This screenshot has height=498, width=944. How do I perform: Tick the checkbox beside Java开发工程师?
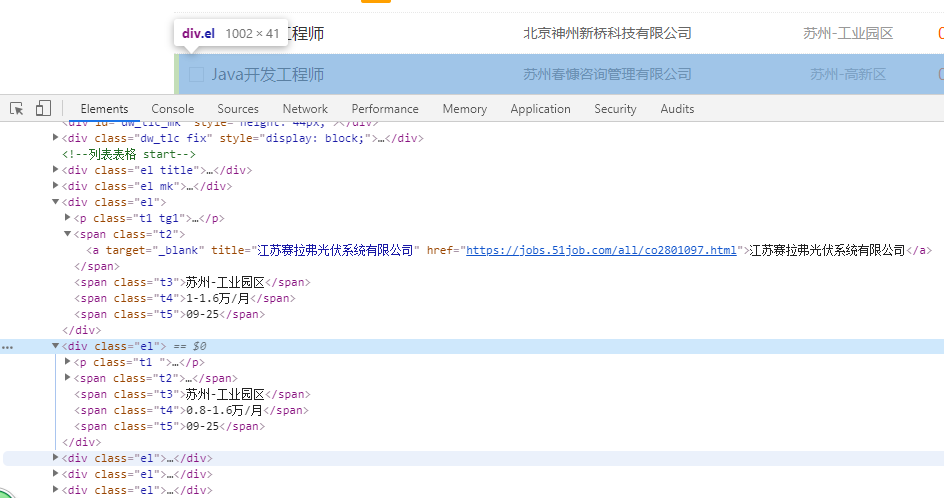tap(196, 74)
